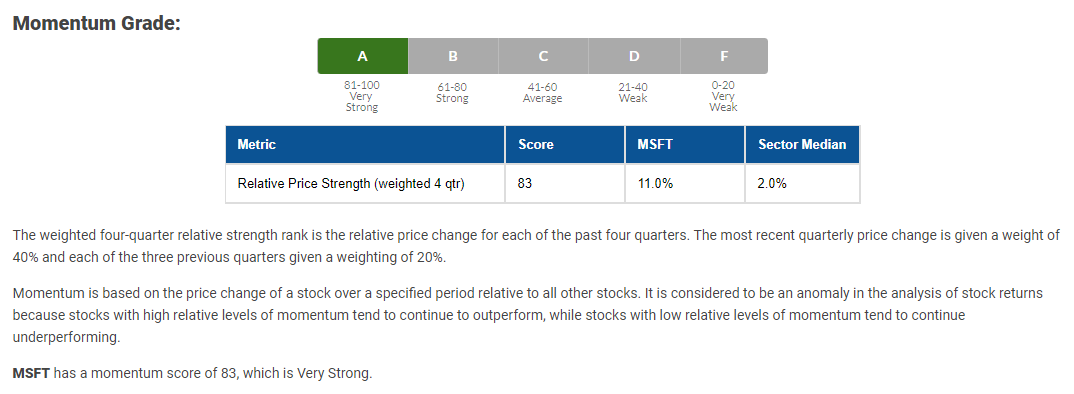Click the score value 83 cell
The height and width of the screenshot is (394, 1074).
tap(565, 184)
